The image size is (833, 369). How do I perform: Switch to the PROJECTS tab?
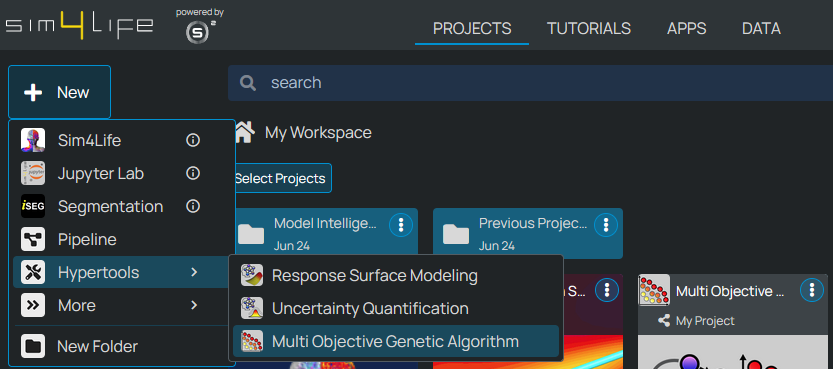coord(472,28)
